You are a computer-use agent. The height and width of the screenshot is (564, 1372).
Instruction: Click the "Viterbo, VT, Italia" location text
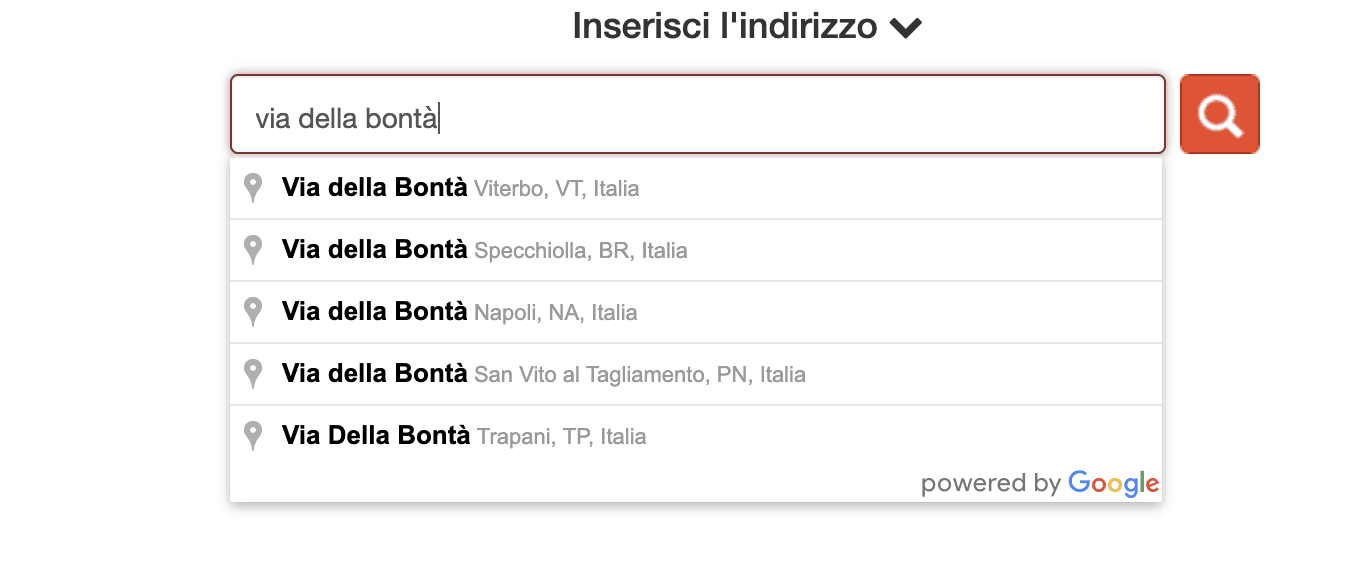coord(556,189)
